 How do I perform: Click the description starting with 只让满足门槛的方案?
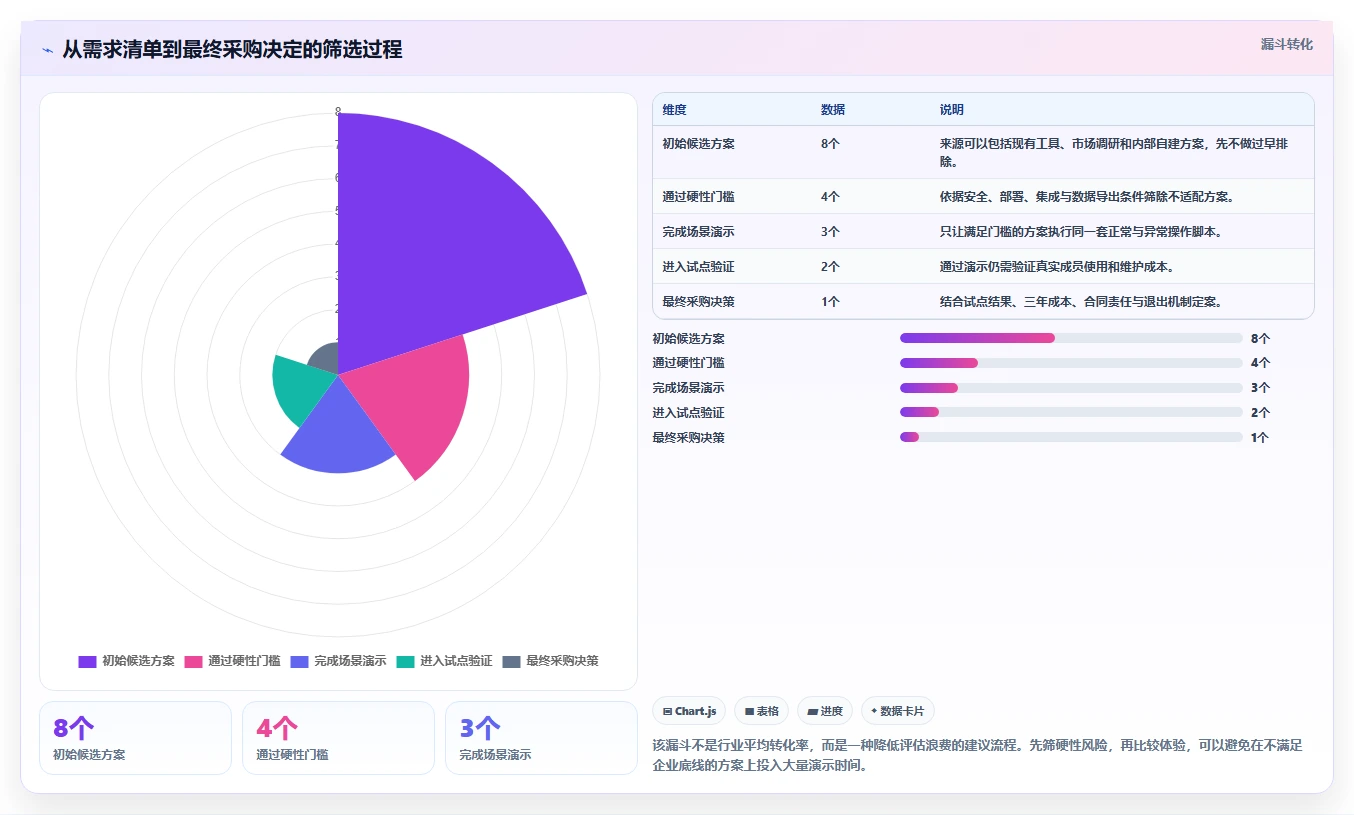click(x=1081, y=232)
